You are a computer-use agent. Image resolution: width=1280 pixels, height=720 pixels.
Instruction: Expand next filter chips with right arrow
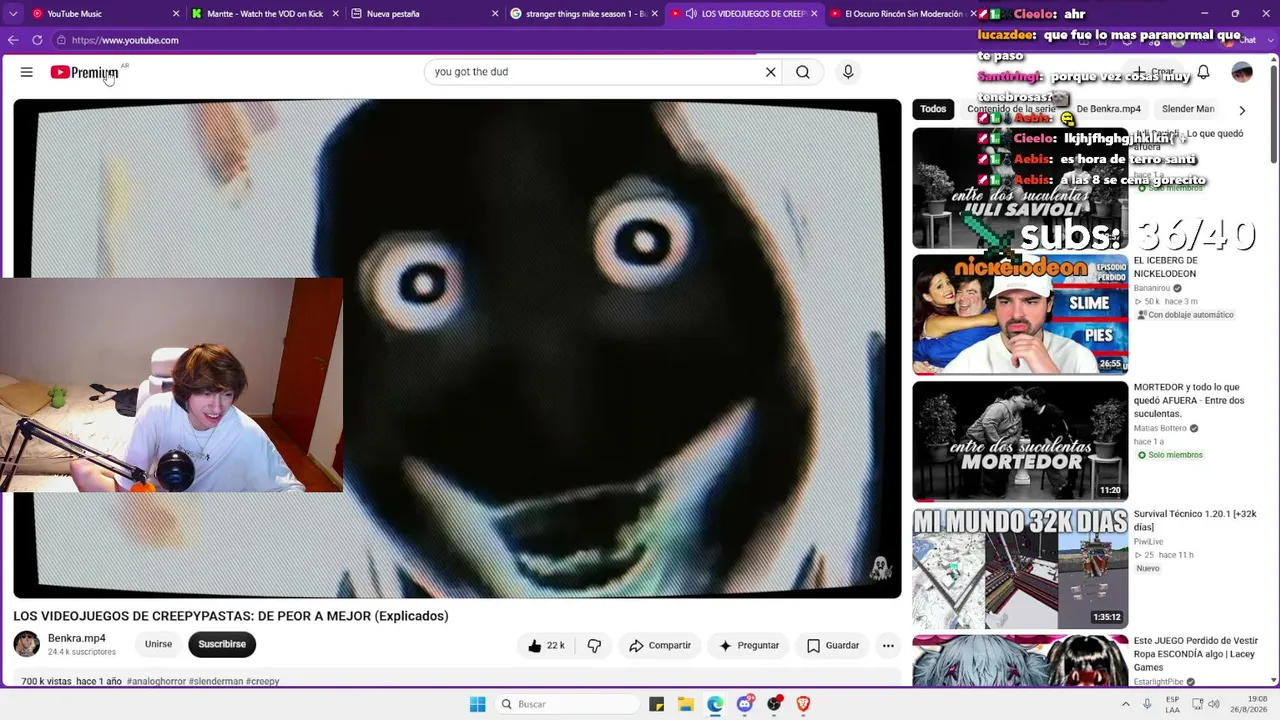[1242, 110]
